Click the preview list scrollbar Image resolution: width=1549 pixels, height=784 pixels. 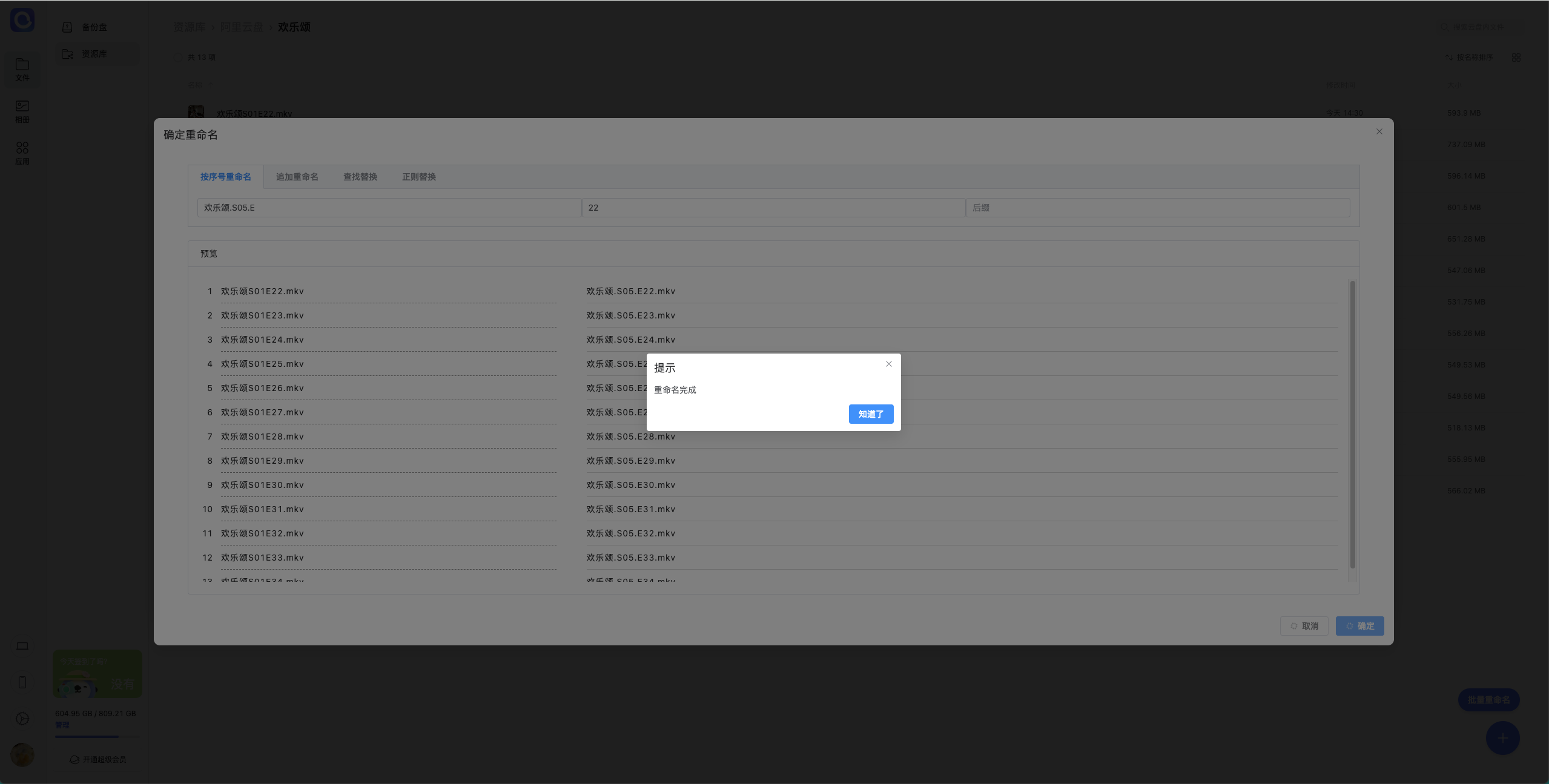1352,424
